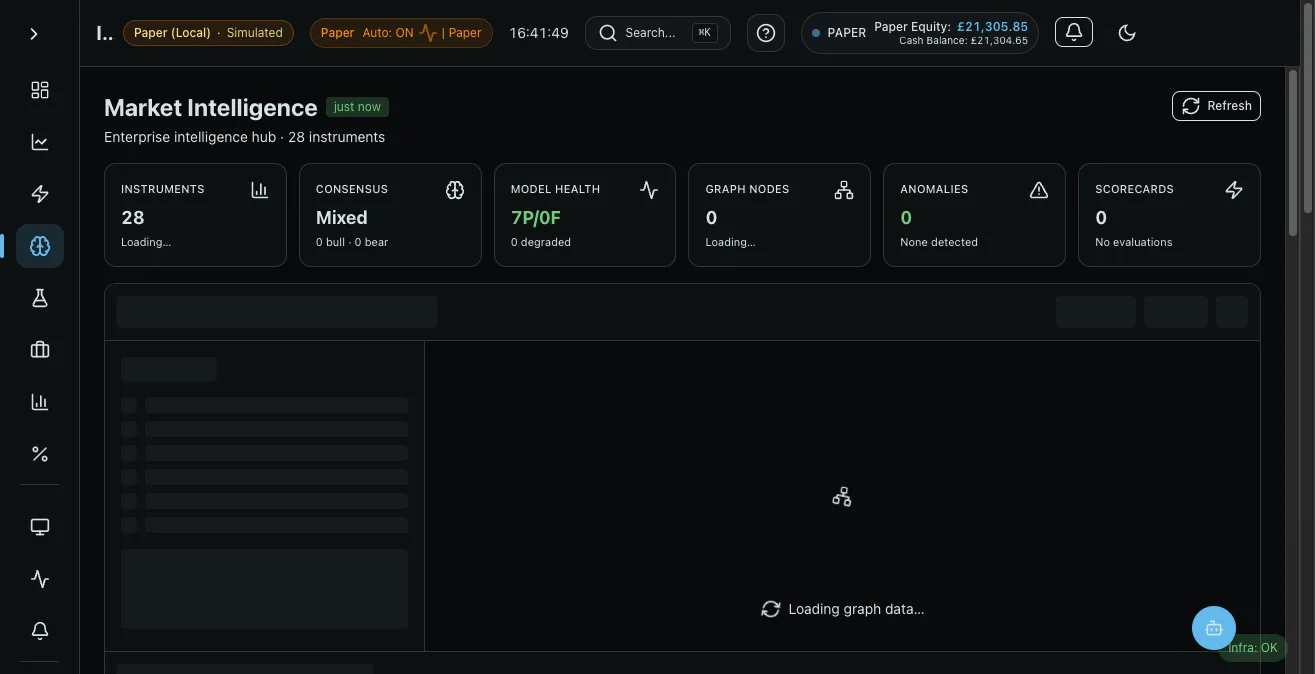Open the flask research icon in sidebar

[40, 298]
